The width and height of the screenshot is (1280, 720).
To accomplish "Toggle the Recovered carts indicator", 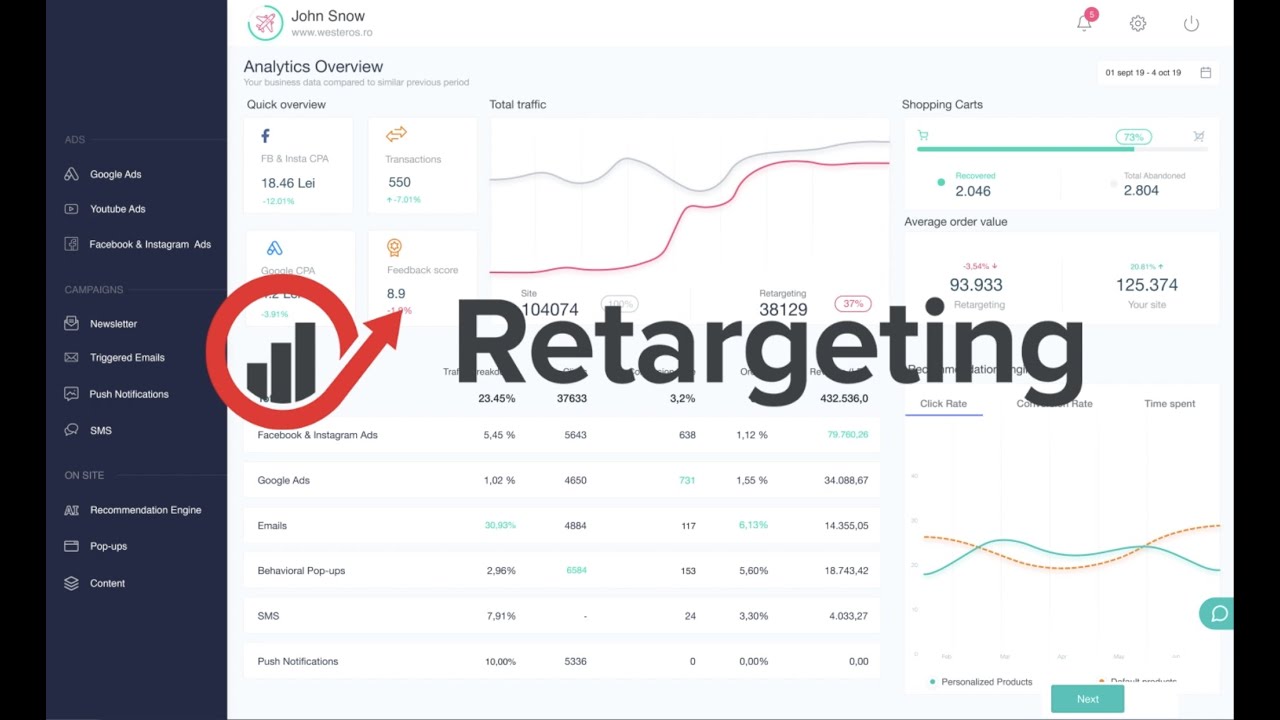I will [941, 183].
